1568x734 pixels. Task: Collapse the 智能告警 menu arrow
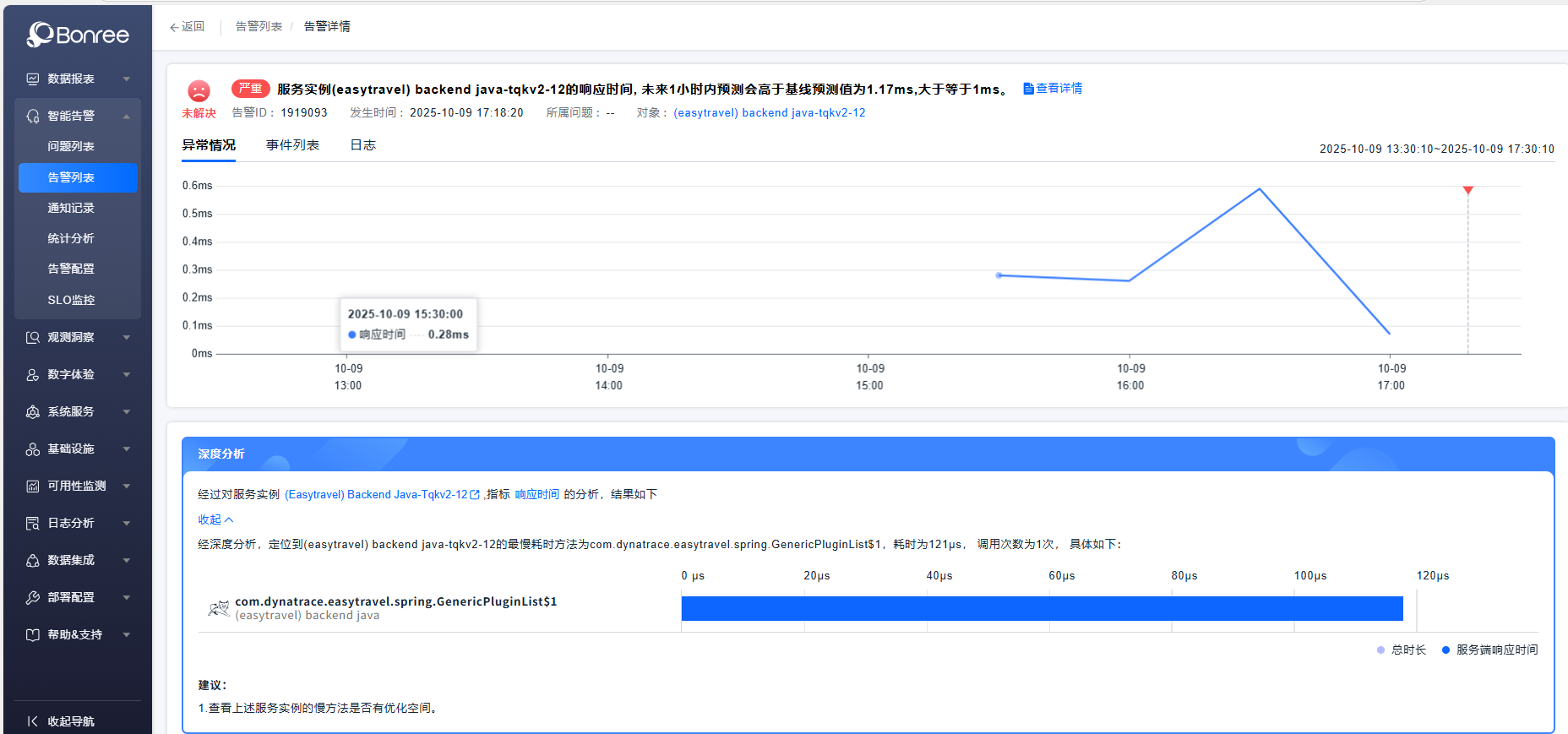127,116
